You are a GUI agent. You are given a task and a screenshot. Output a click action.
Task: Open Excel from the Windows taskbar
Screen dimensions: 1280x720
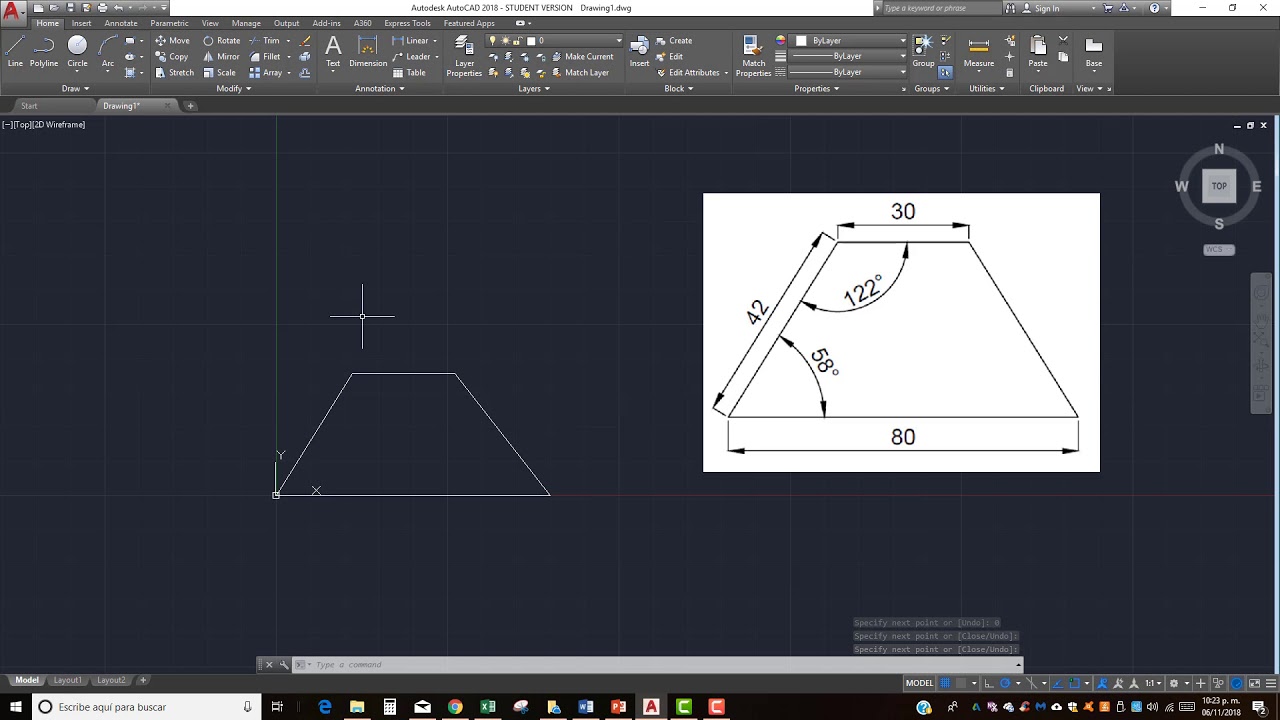coord(487,707)
